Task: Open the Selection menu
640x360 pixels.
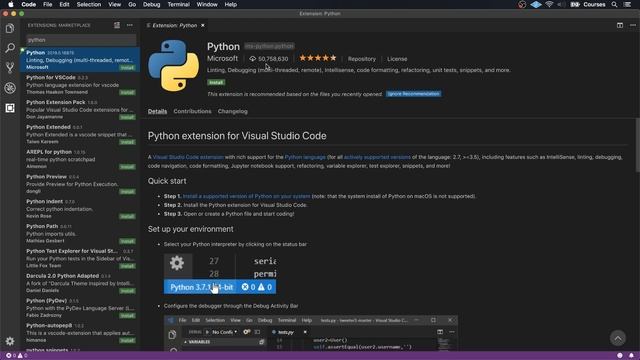Action: (x=89, y=4)
